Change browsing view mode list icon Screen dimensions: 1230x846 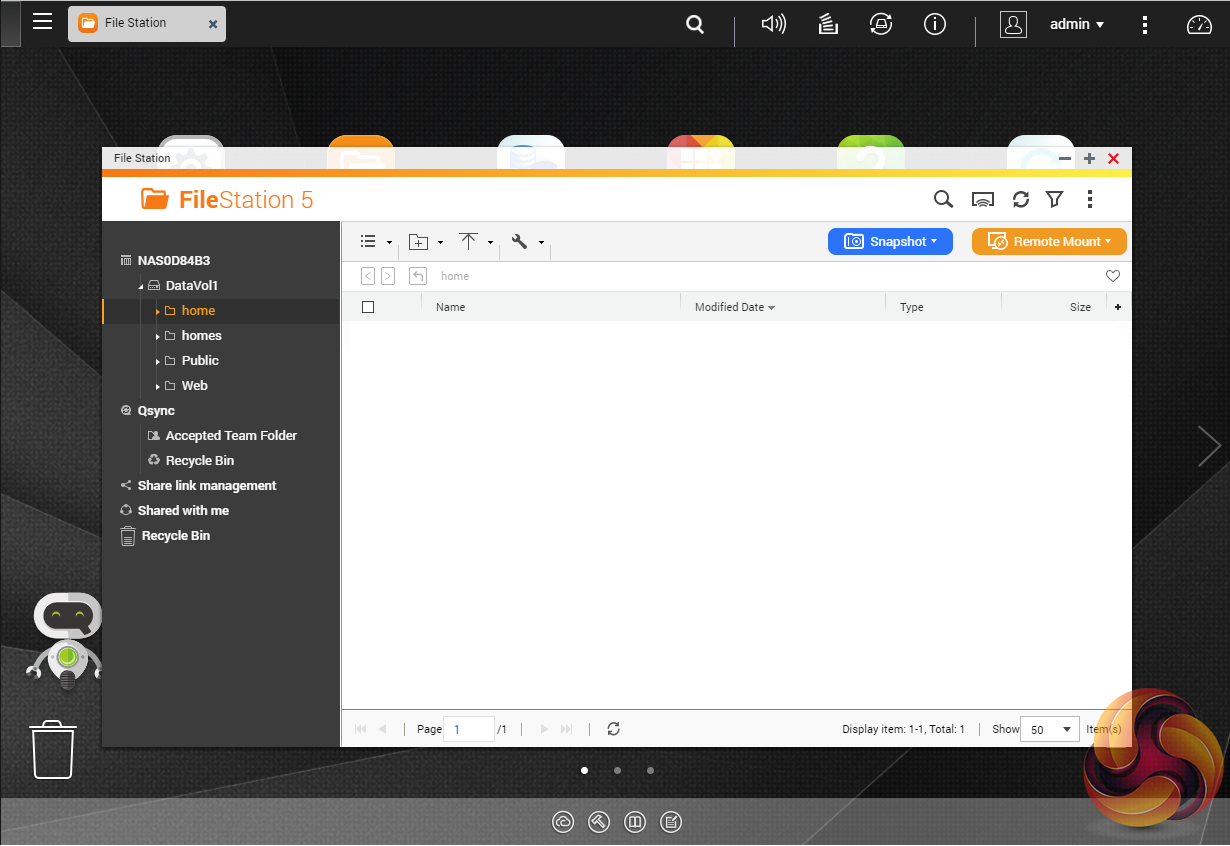368,241
